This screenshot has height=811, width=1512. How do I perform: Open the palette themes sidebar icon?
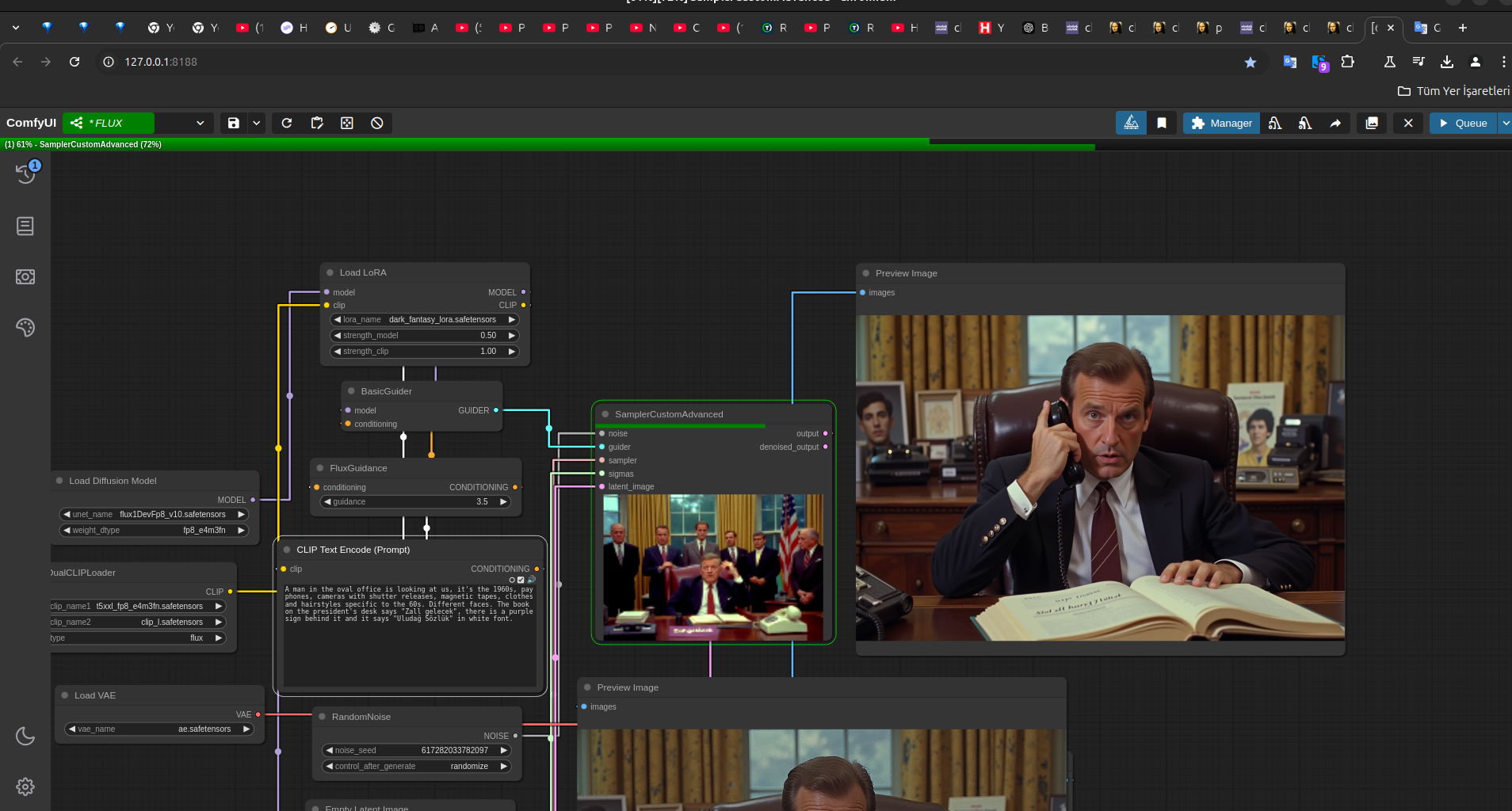[x=25, y=327]
